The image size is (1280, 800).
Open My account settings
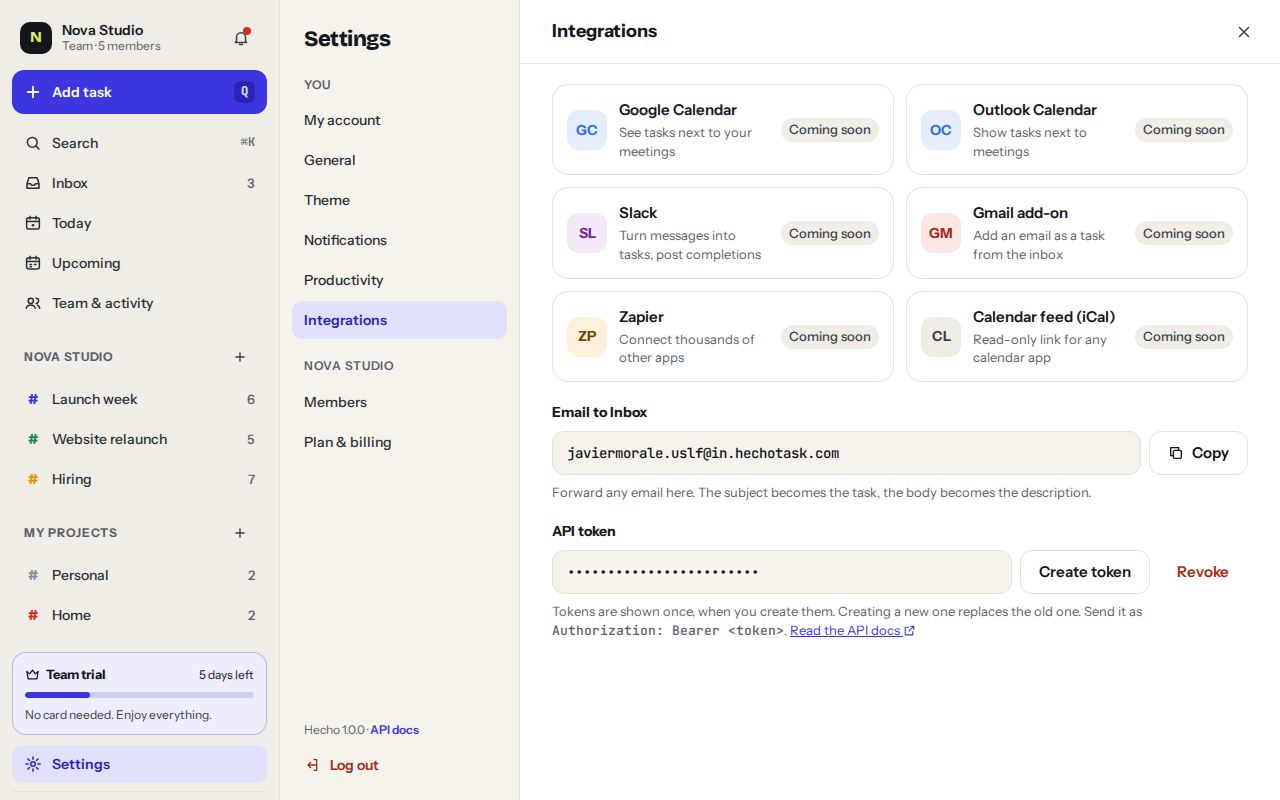point(399,120)
